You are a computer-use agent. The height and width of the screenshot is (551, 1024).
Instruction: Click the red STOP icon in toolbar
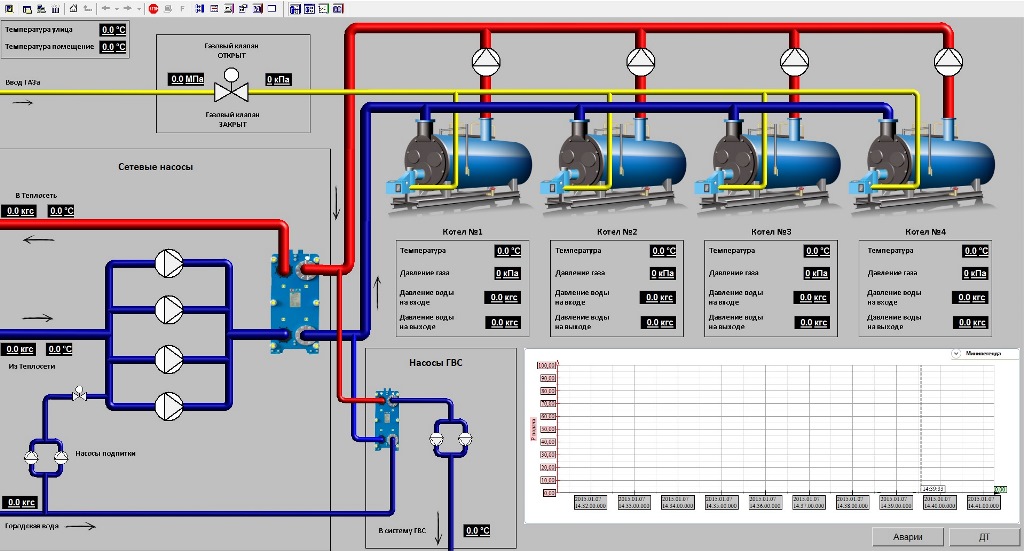[x=153, y=8]
